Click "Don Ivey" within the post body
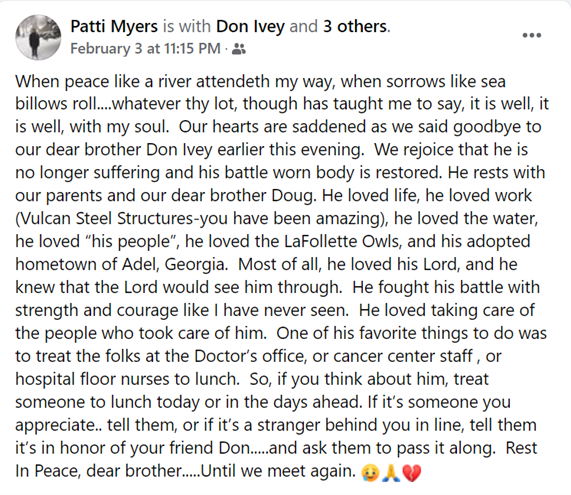Image resolution: width=571 pixels, height=495 pixels. click(179, 150)
